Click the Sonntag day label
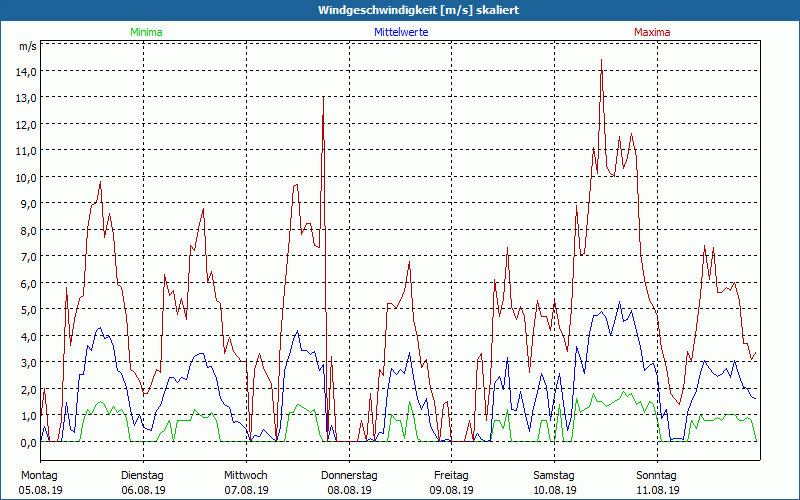The height and width of the screenshot is (500, 800). [x=657, y=476]
